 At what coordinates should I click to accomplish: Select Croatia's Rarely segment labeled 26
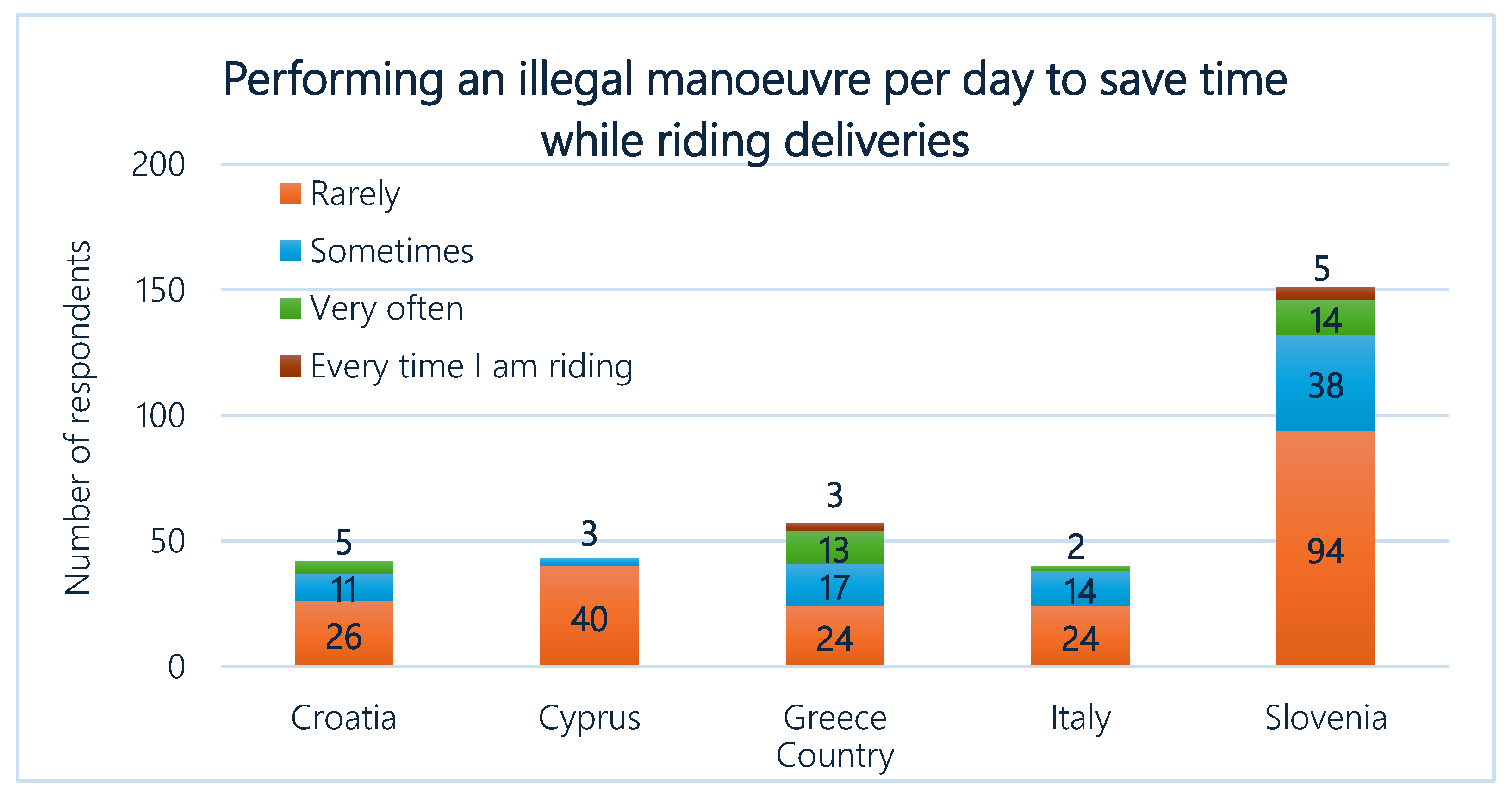(x=343, y=634)
